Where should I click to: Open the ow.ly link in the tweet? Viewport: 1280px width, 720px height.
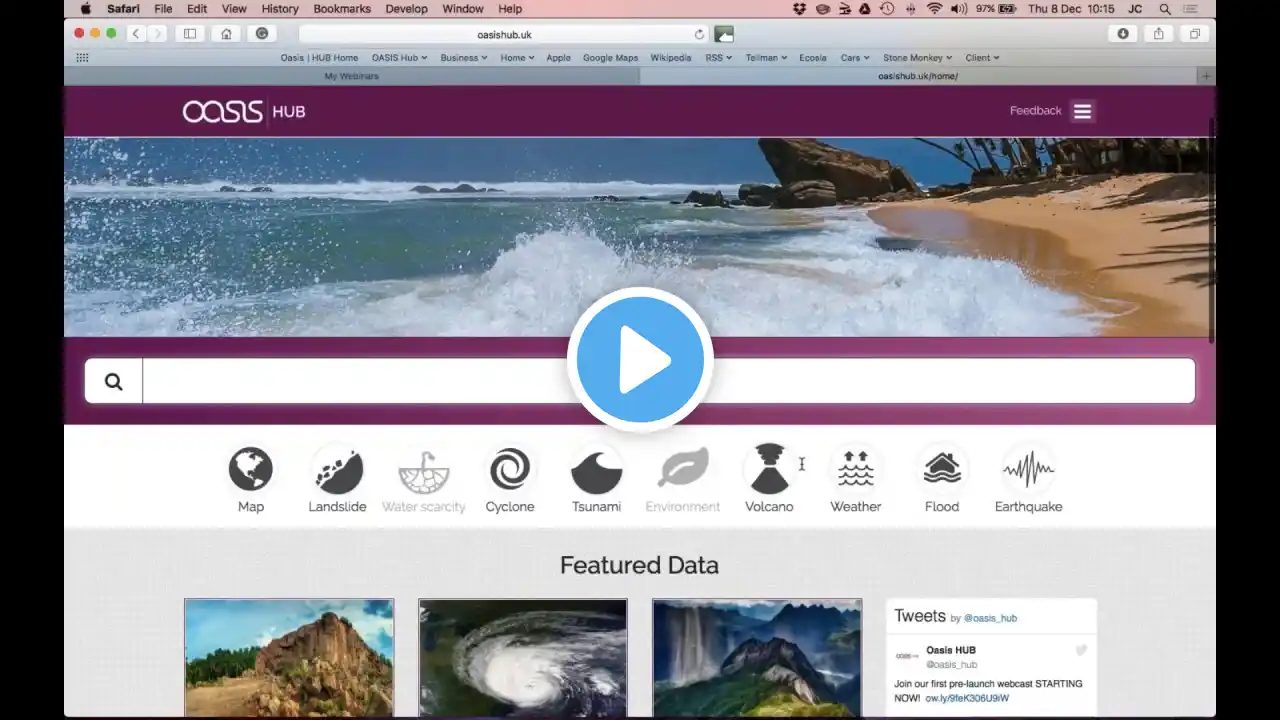tap(967, 698)
